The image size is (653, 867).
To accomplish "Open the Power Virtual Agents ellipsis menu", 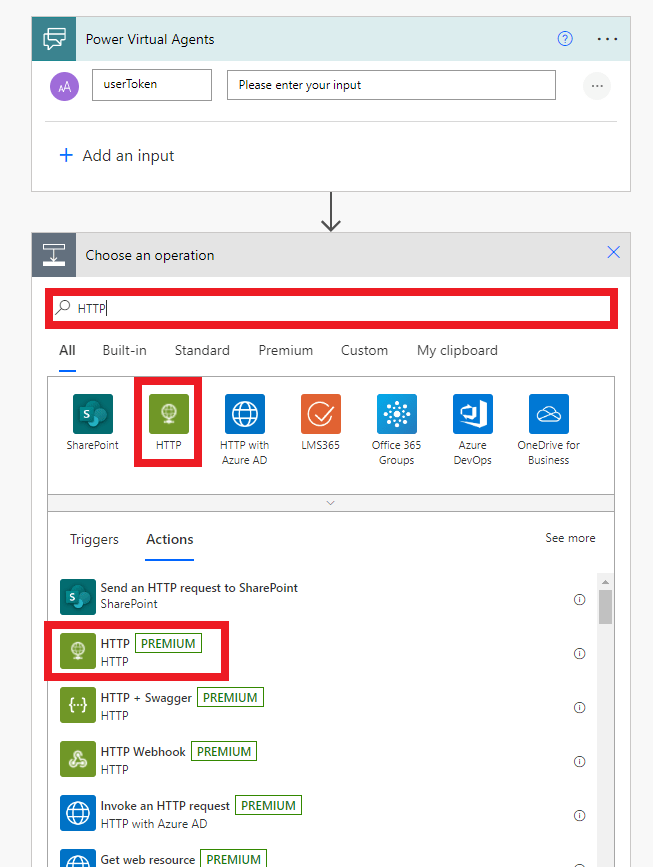I will pyautogui.click(x=607, y=39).
